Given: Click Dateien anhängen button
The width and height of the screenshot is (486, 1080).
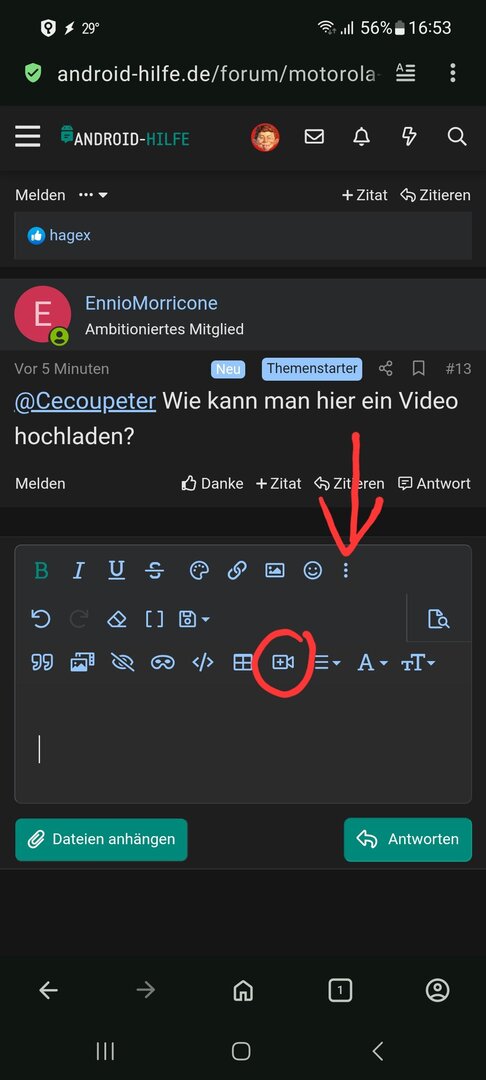Looking at the screenshot, I should pyautogui.click(x=101, y=839).
